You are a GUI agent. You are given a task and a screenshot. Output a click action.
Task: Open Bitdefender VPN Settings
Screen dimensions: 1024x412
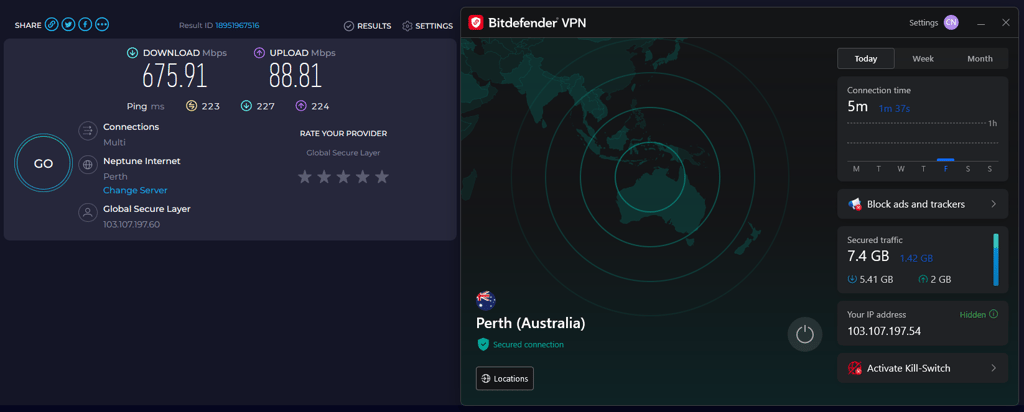tap(923, 23)
